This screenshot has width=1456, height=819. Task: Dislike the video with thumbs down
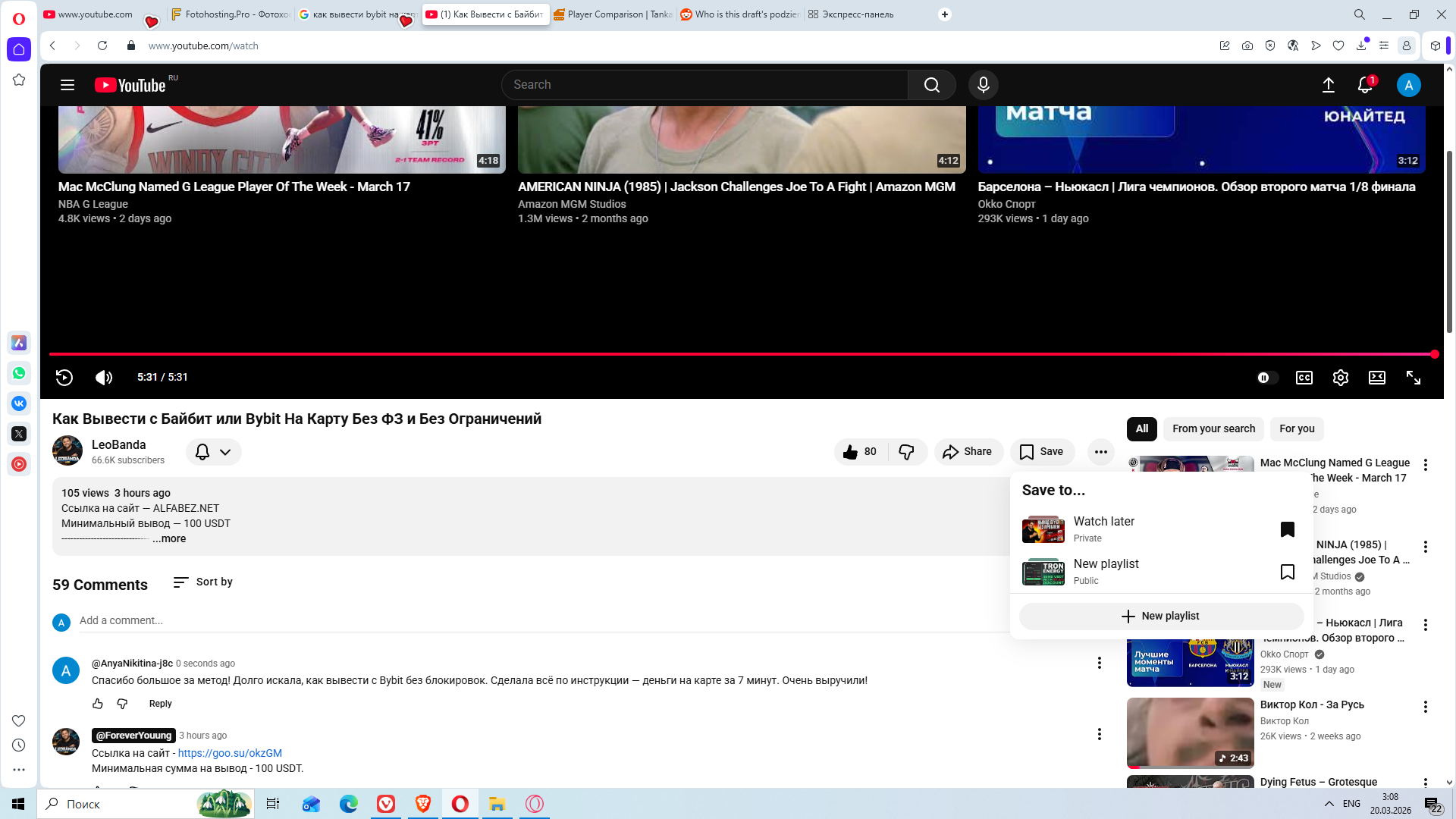(906, 452)
